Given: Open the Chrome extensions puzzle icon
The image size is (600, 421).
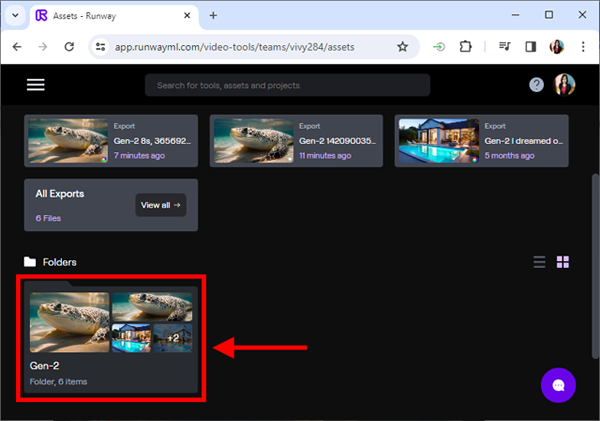Looking at the screenshot, I should (465, 47).
